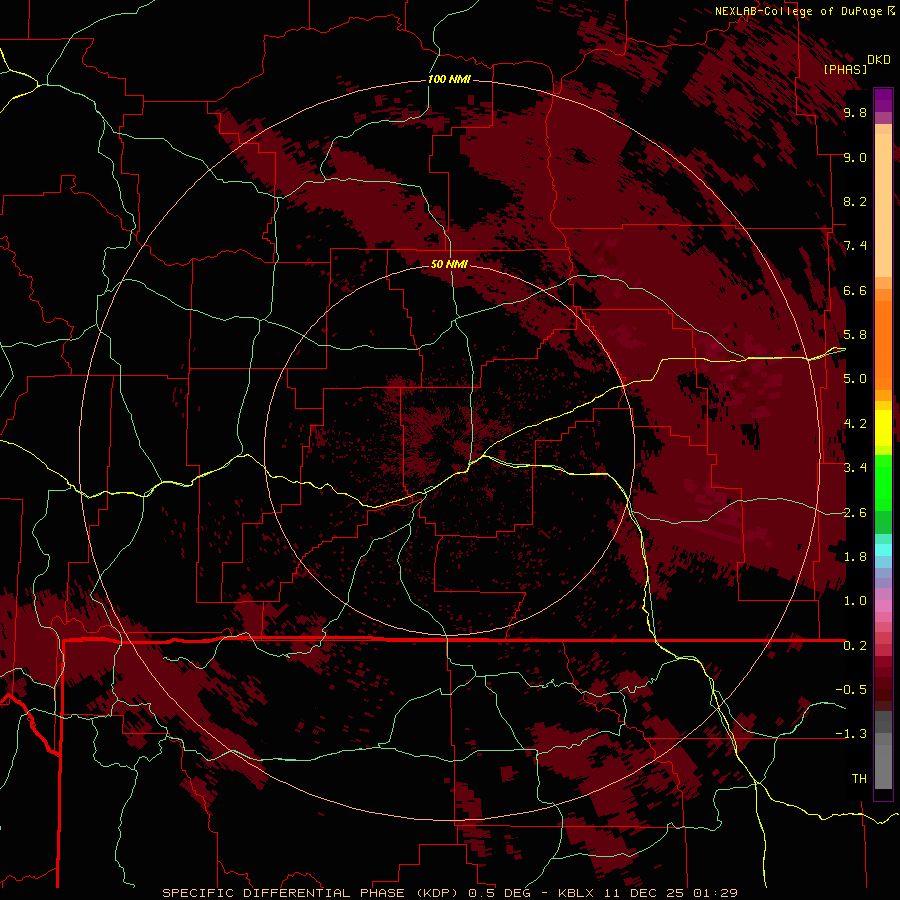Click the 1.0 value on the legend
The width and height of the screenshot is (900, 900).
point(855,601)
